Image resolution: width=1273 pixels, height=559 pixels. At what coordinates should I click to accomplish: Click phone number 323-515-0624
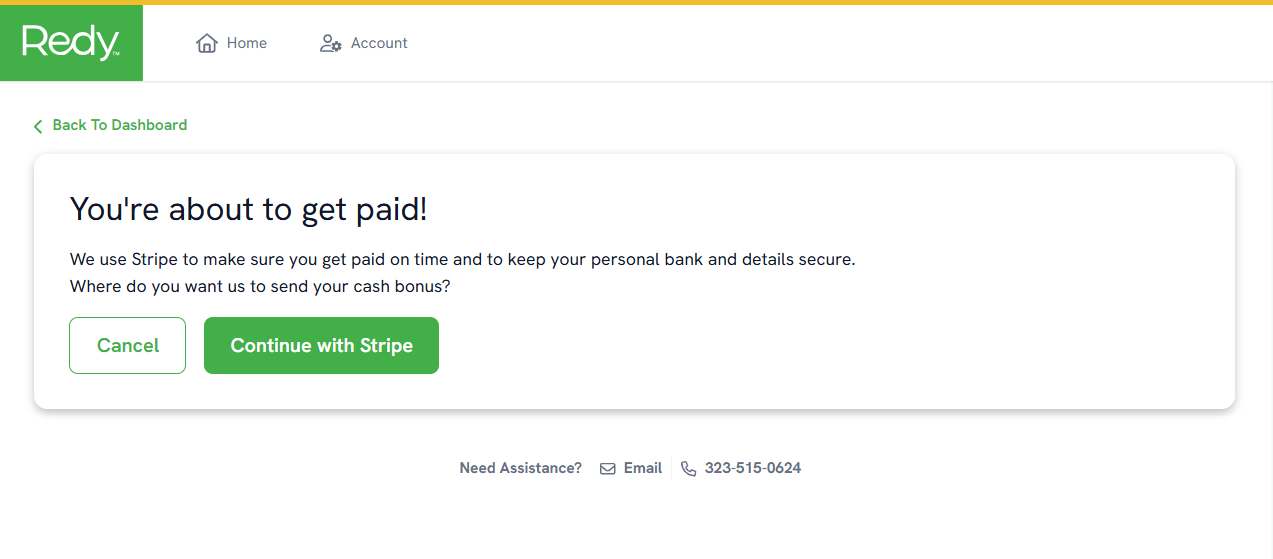pos(753,468)
